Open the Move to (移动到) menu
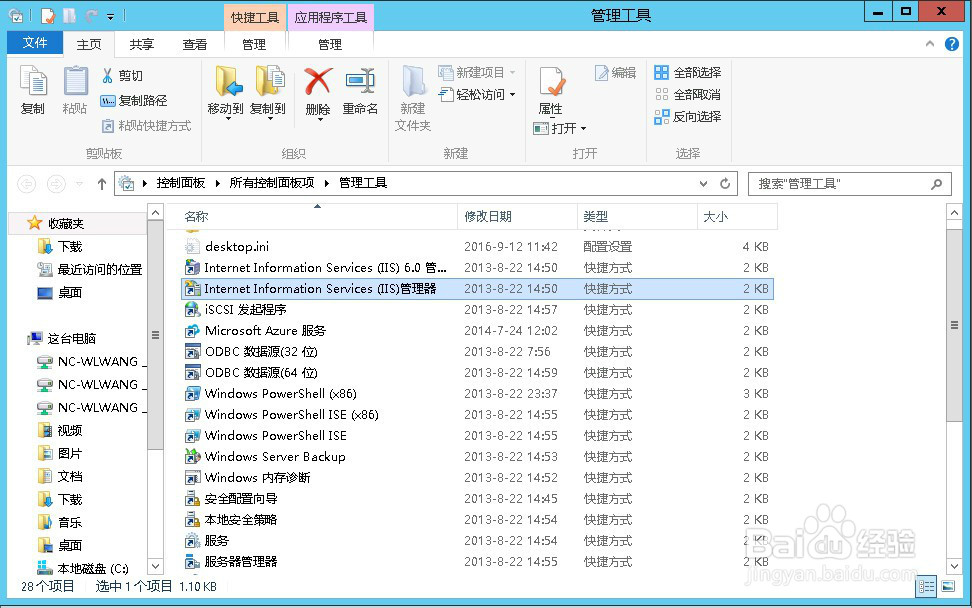This screenshot has width=972, height=608. pos(226,92)
